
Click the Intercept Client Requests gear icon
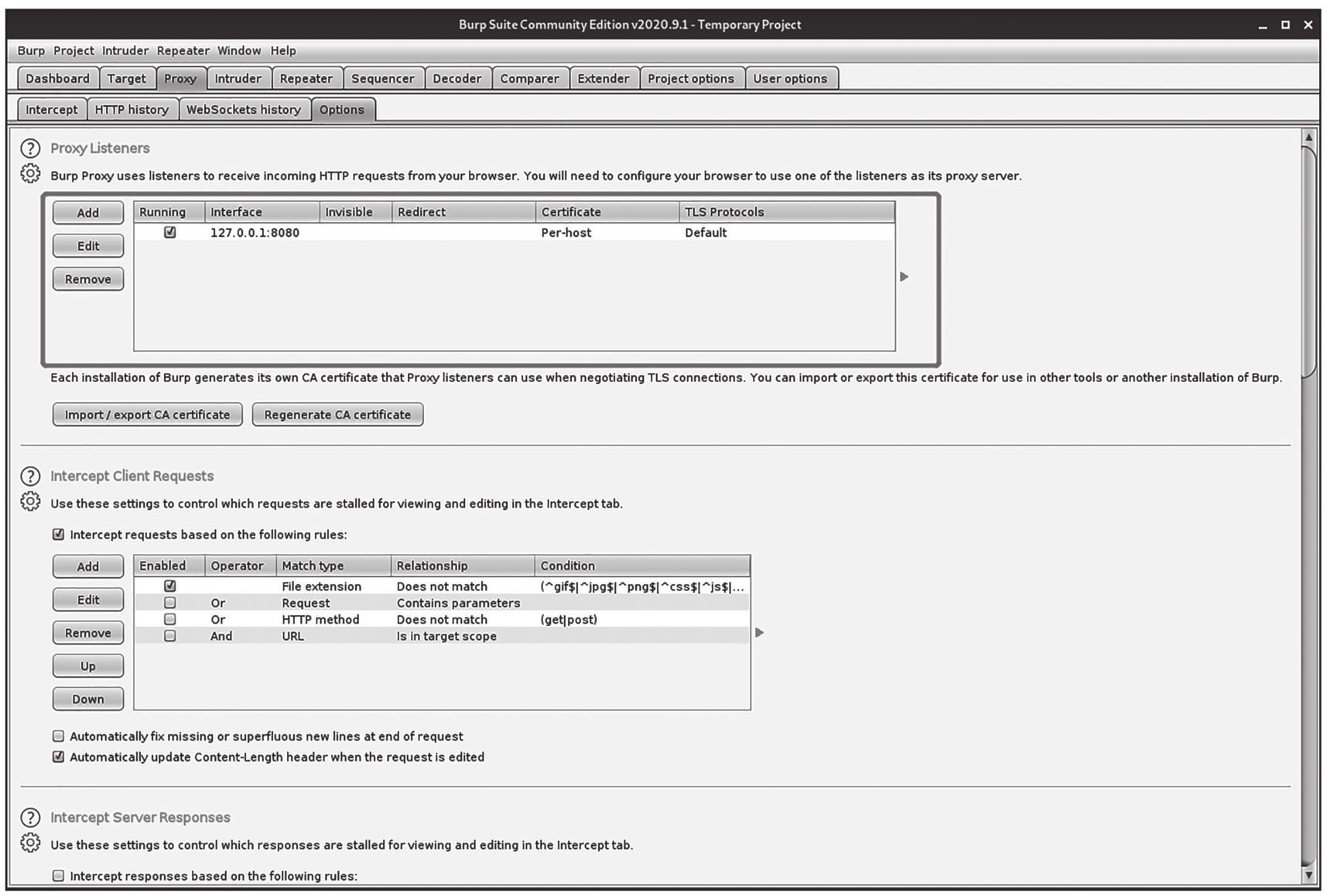click(30, 502)
